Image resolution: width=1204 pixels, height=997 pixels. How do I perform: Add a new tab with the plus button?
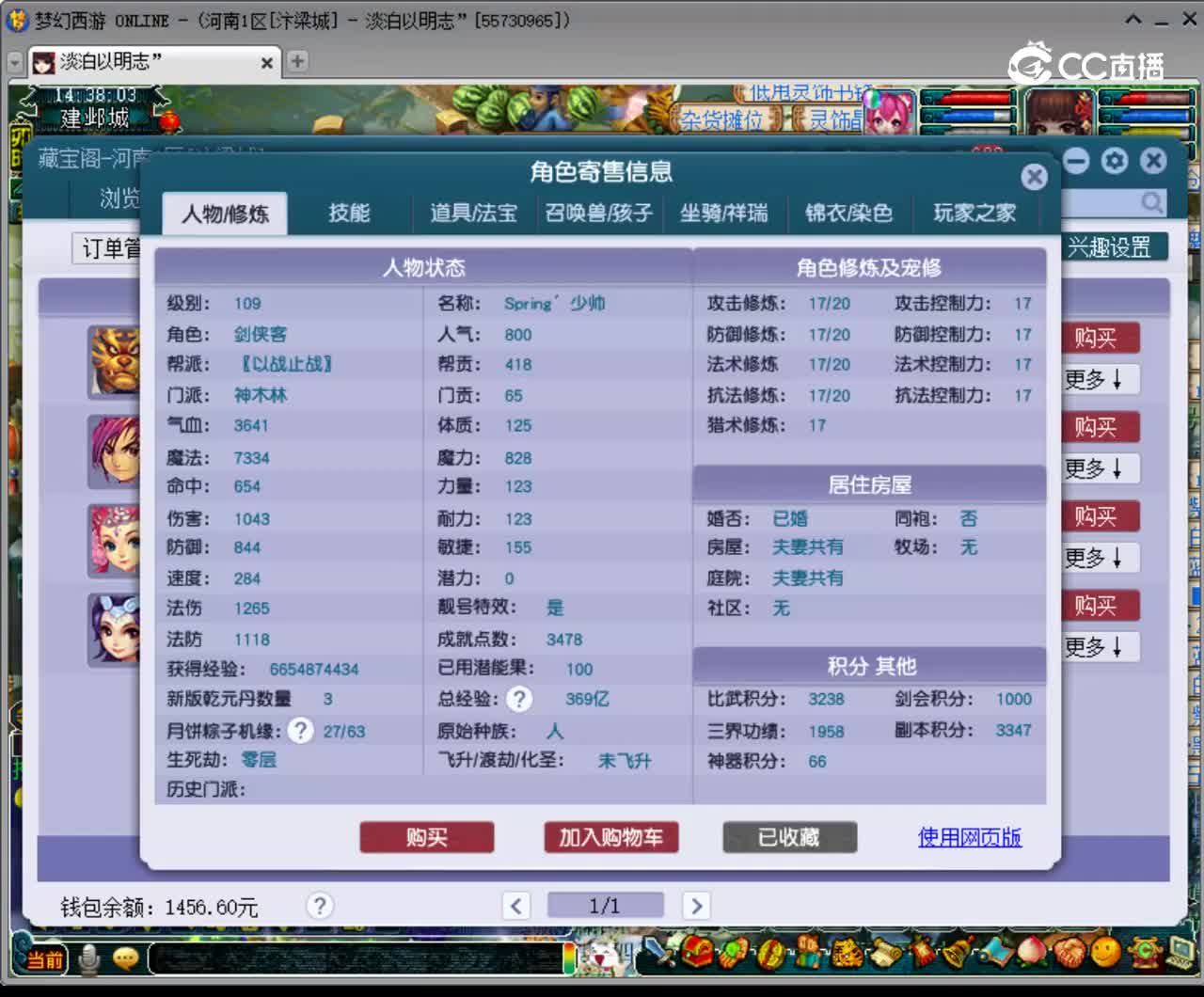297,62
